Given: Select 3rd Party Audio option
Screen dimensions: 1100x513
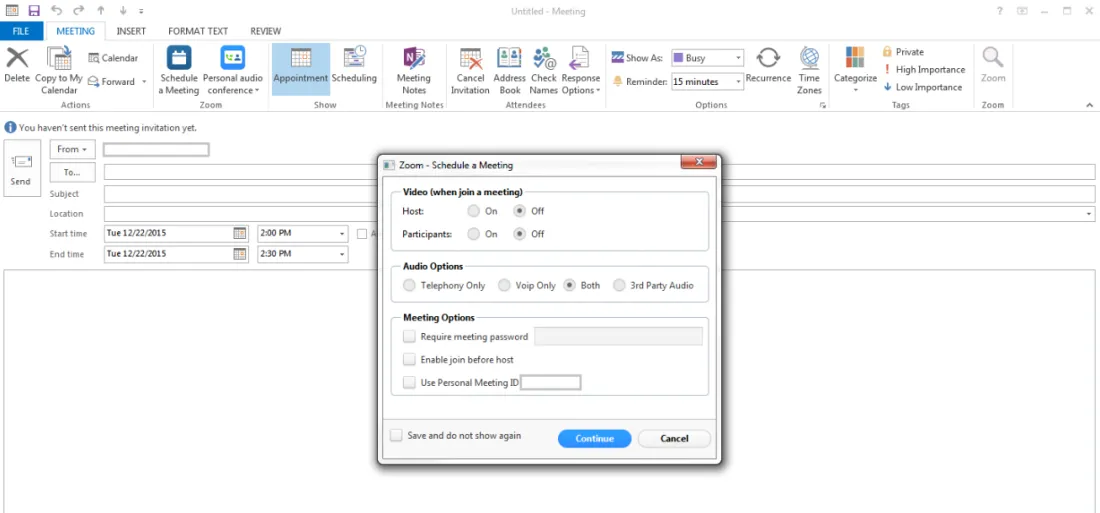Looking at the screenshot, I should [x=619, y=286].
